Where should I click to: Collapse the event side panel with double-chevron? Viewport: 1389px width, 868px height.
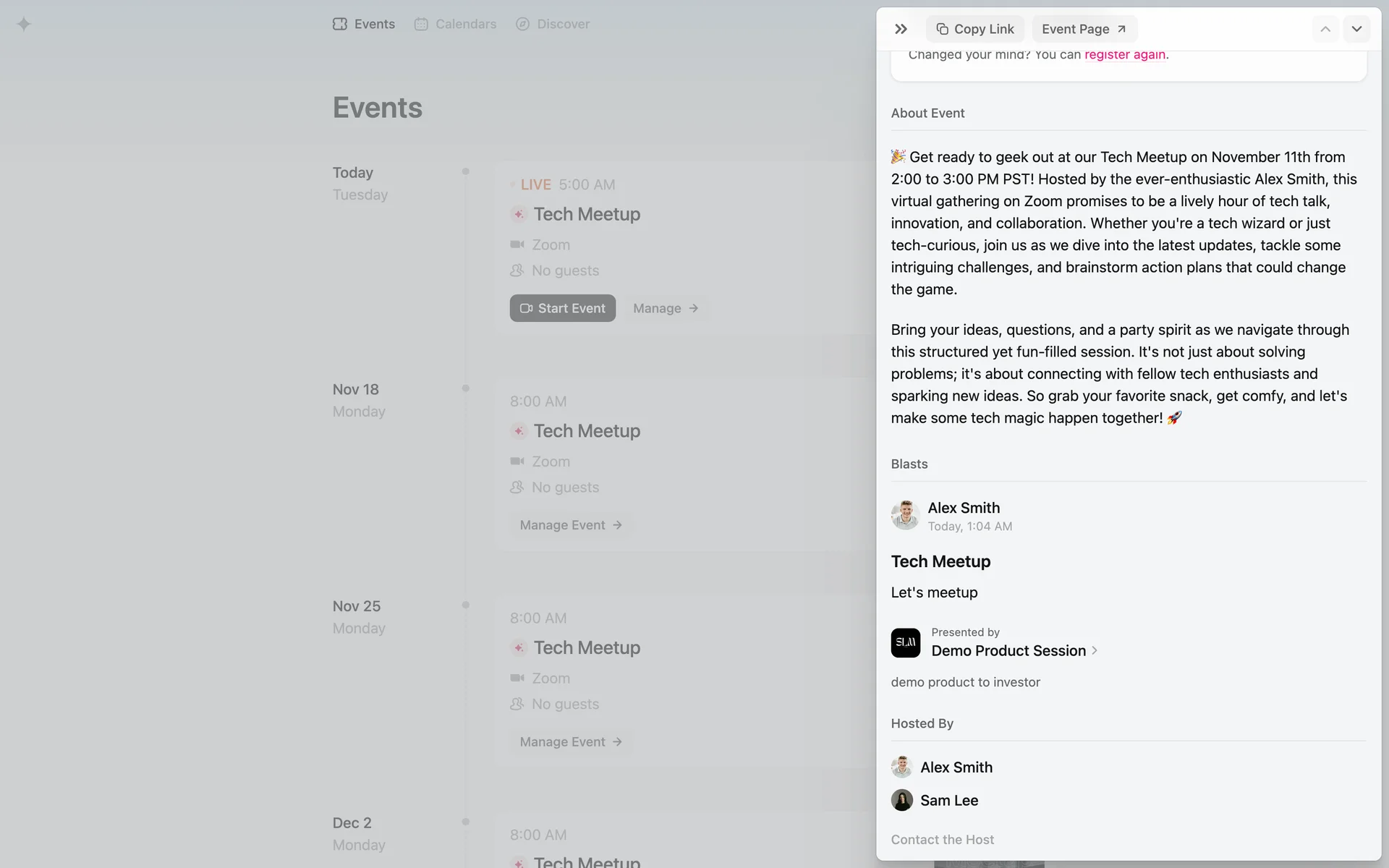(901, 29)
